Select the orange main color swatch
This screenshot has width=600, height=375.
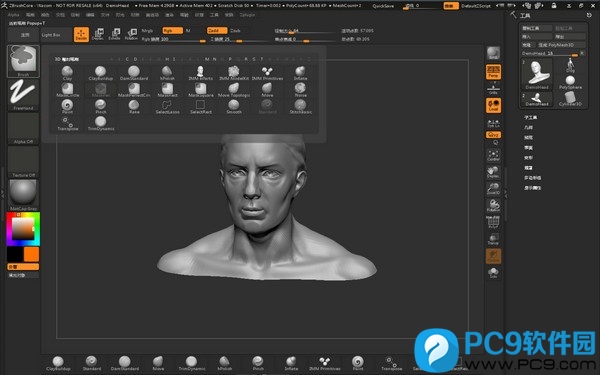pos(31,254)
